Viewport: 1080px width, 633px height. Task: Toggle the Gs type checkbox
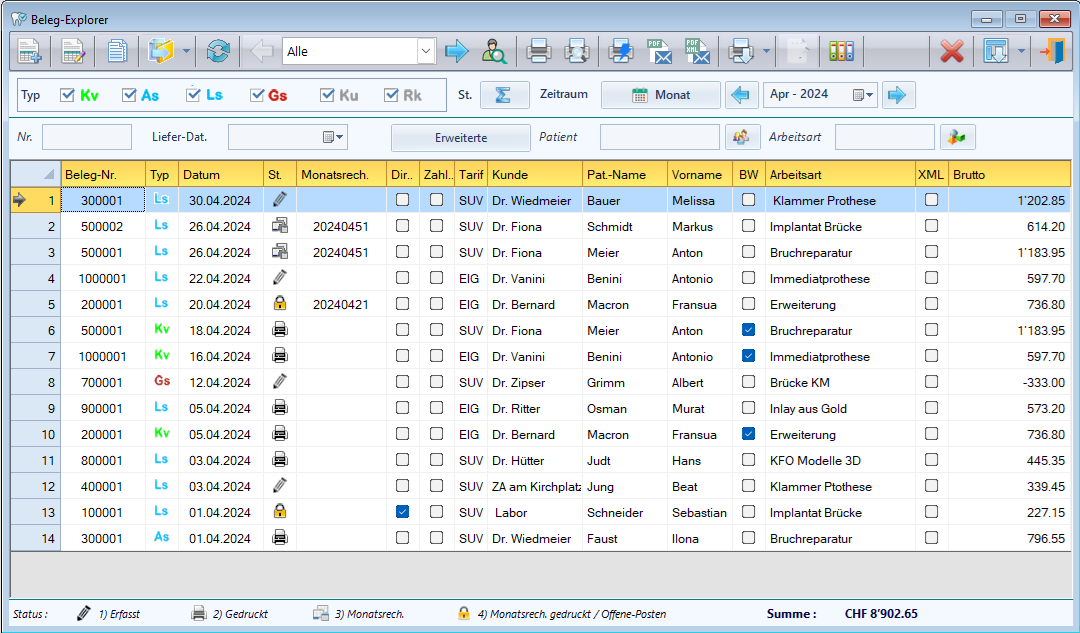[257, 95]
